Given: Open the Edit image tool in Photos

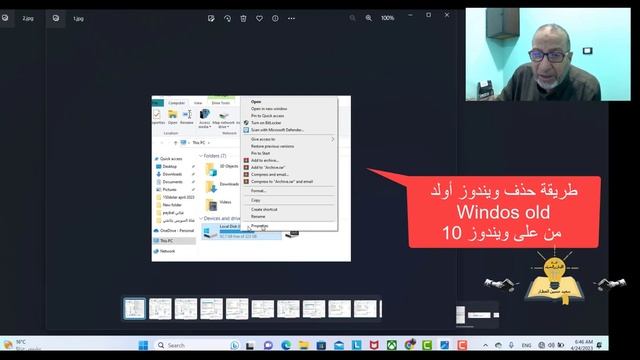Looking at the screenshot, I should tap(211, 18).
